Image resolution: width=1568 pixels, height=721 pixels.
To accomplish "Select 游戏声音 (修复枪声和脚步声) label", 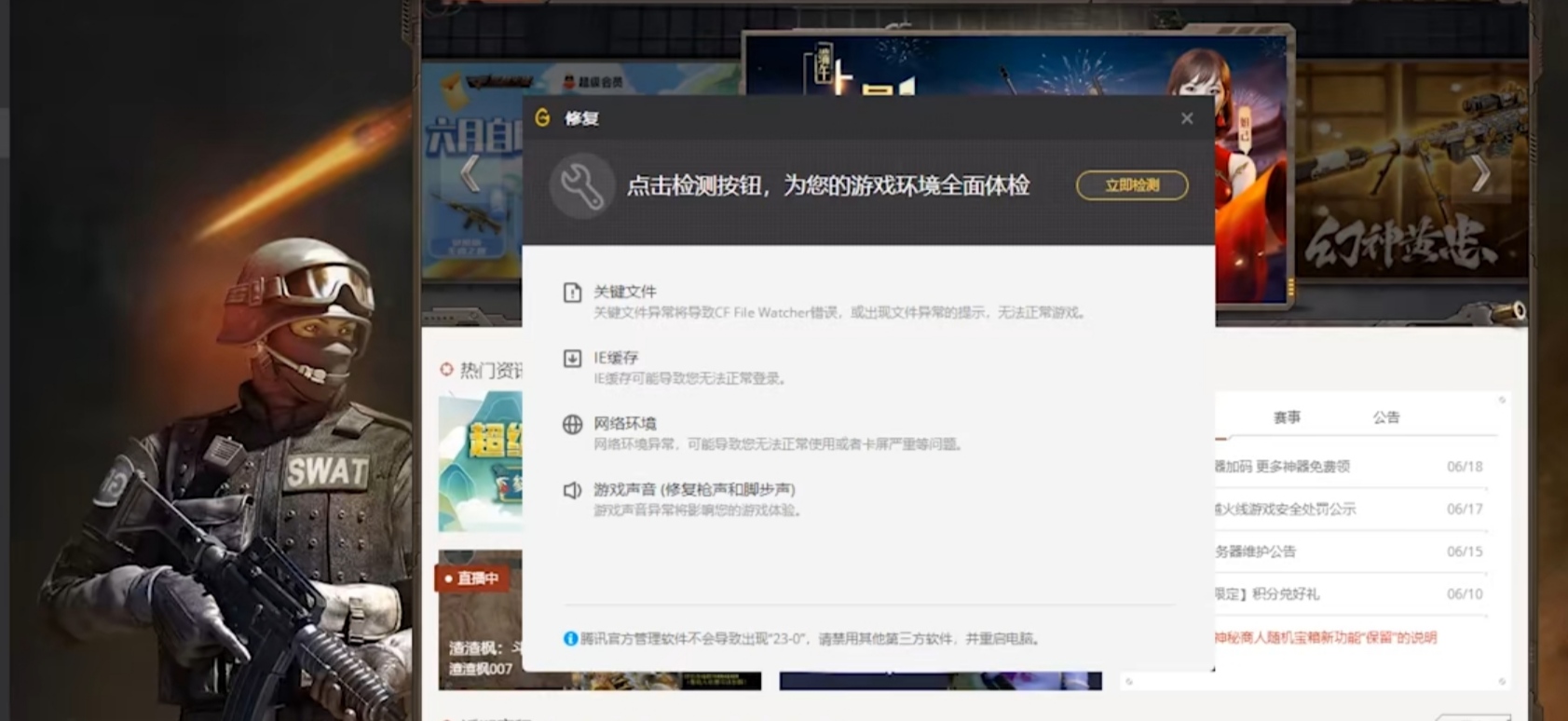I will click(x=694, y=489).
